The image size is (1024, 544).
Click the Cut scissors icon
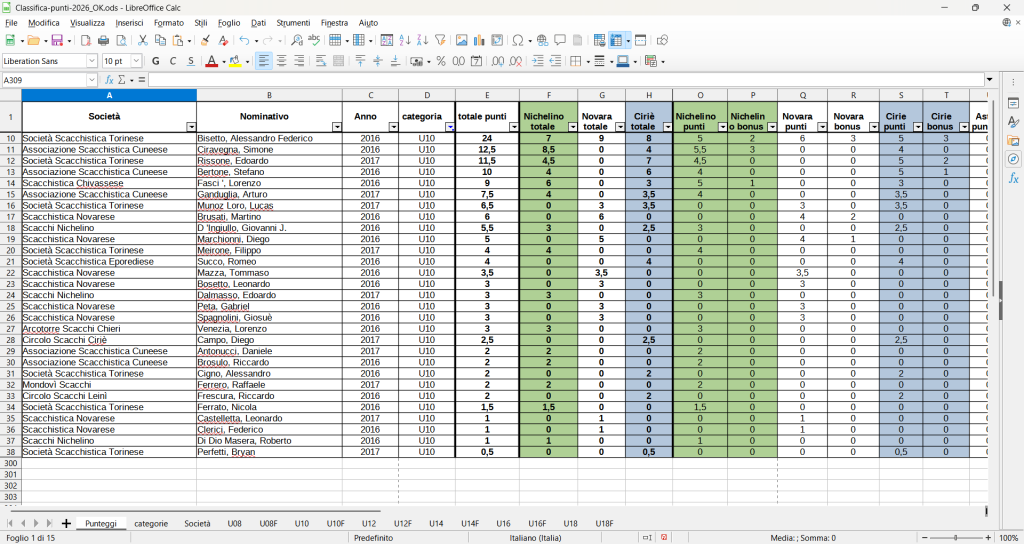[x=143, y=40]
